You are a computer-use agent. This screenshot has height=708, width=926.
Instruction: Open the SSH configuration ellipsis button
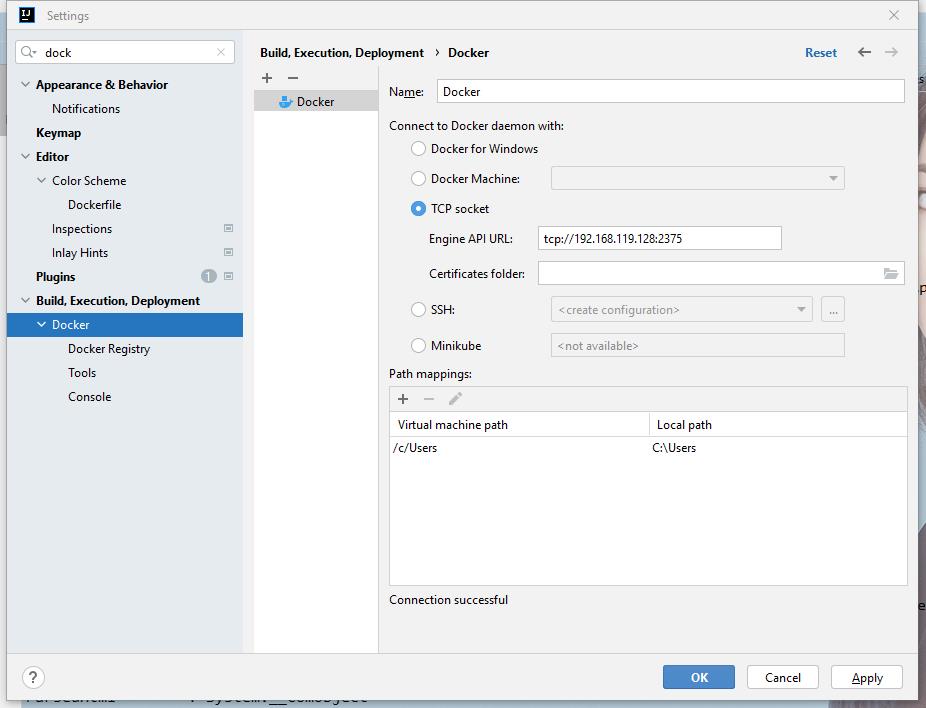coord(833,309)
